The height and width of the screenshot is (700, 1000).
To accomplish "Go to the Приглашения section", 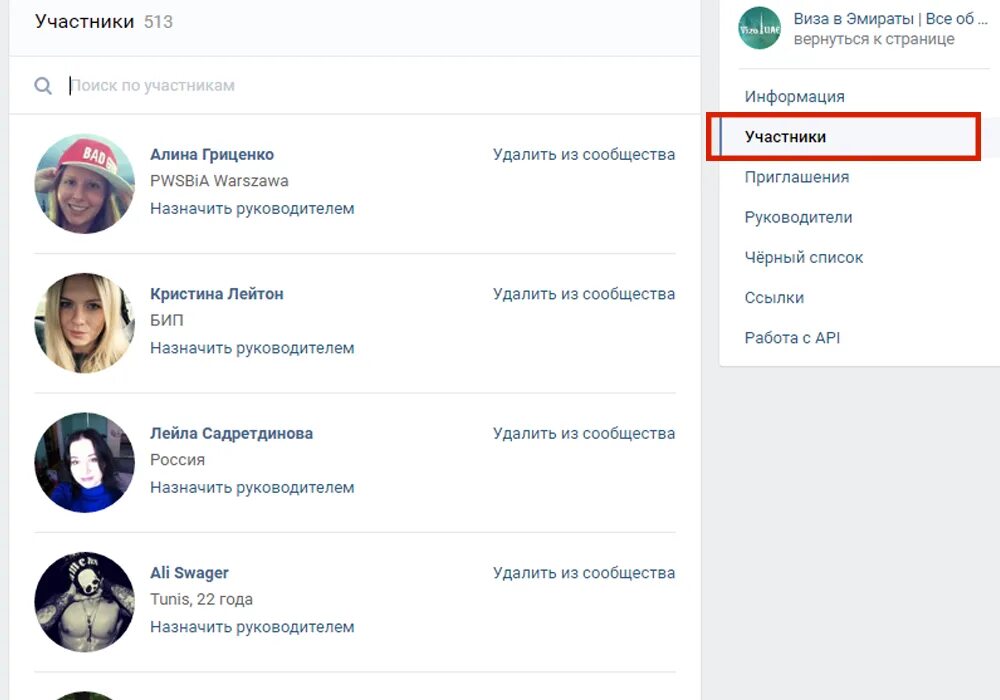I will point(796,177).
